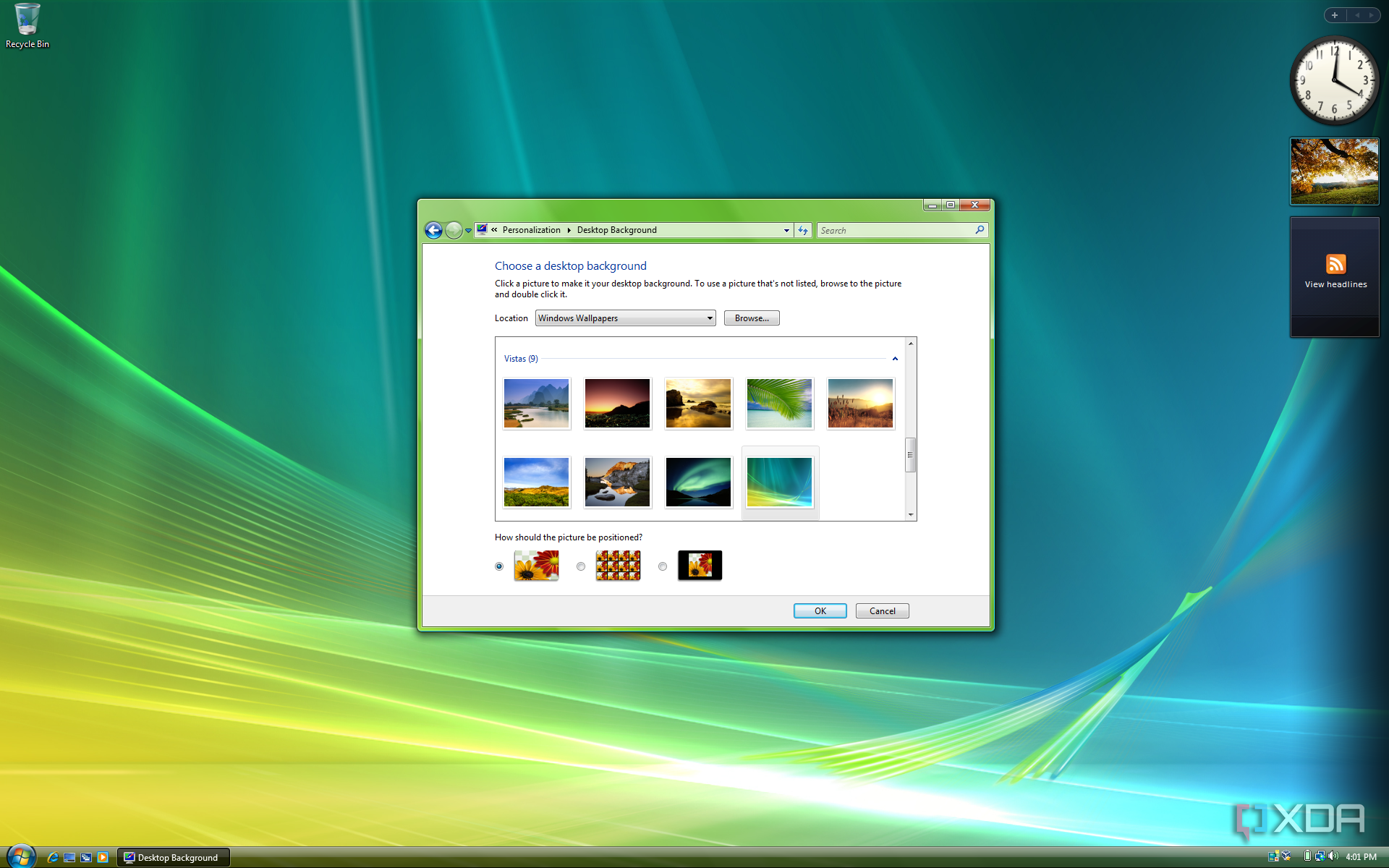This screenshot has height=868, width=1389.
Task: Open the Recycle Bin desktop icon
Action: [x=27, y=26]
